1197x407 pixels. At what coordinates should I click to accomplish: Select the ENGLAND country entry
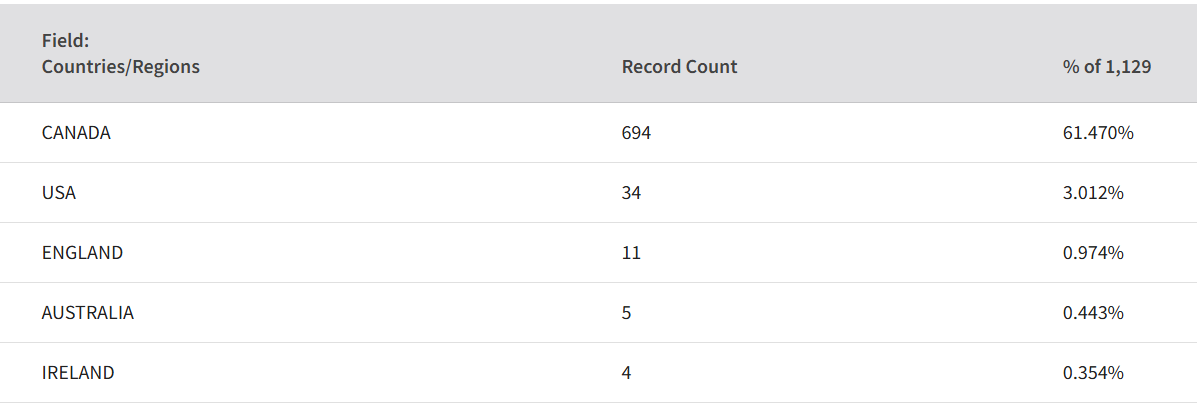pos(82,253)
